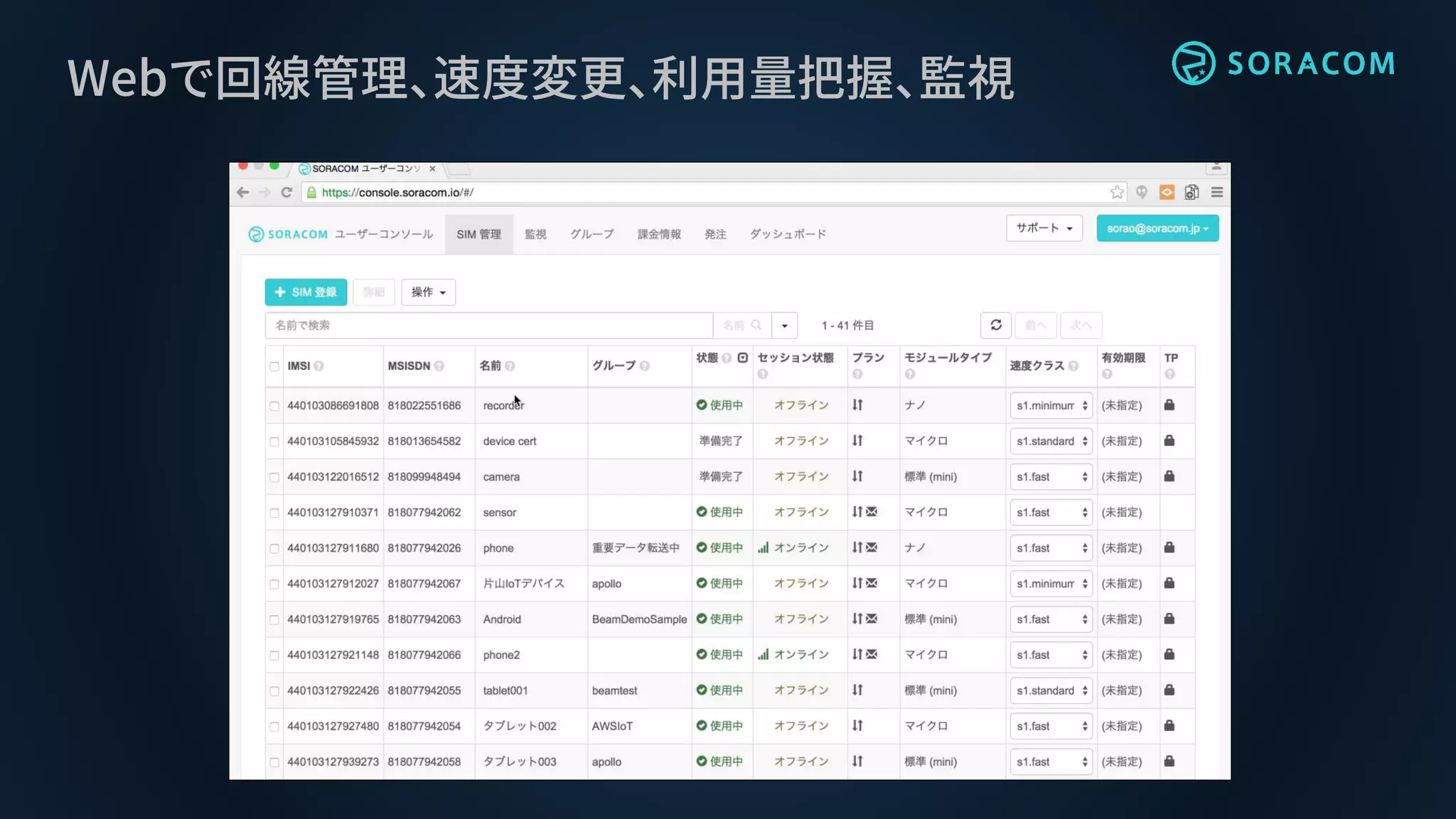Click the MSISDN column help icon

(x=439, y=365)
